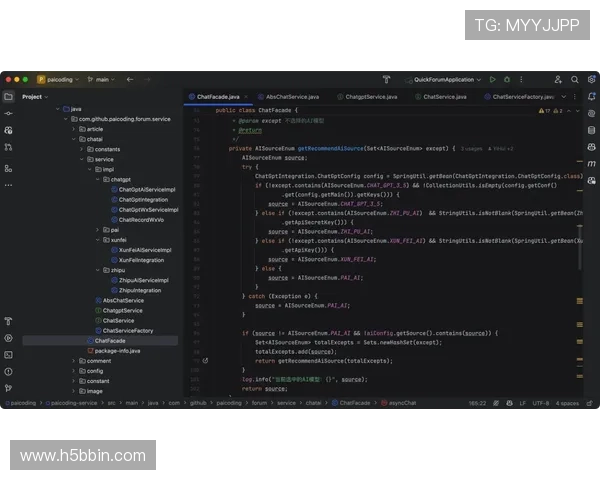600x480 pixels.
Task: Click the UTF-8 encoding in status bar
Action: [x=541, y=403]
